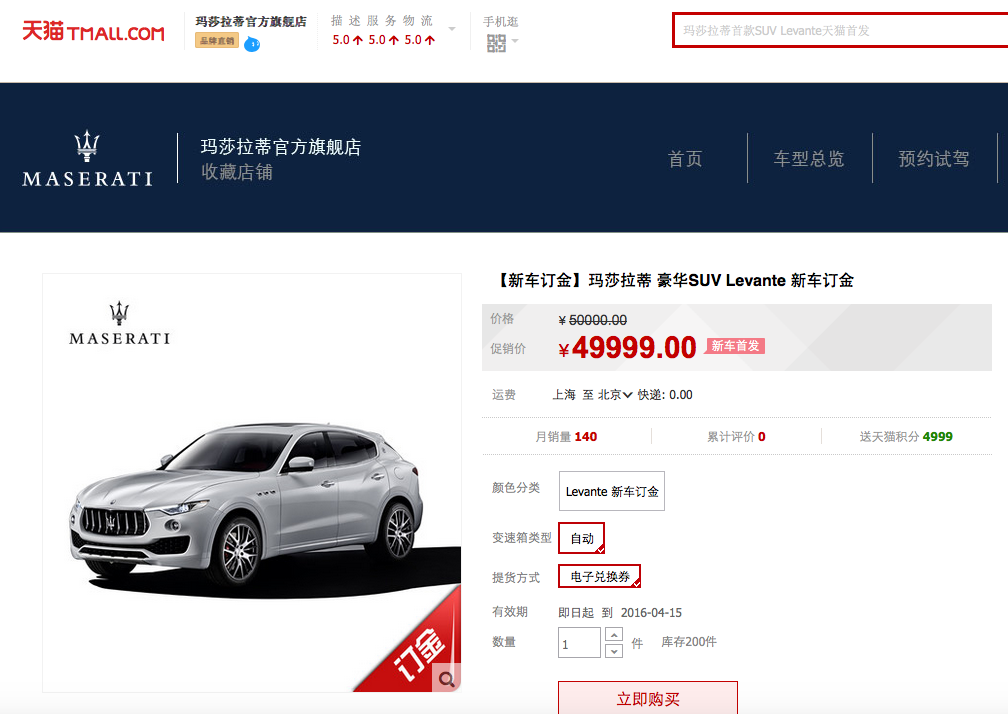
Task: Click the Tmall.com logo
Action: point(93,32)
